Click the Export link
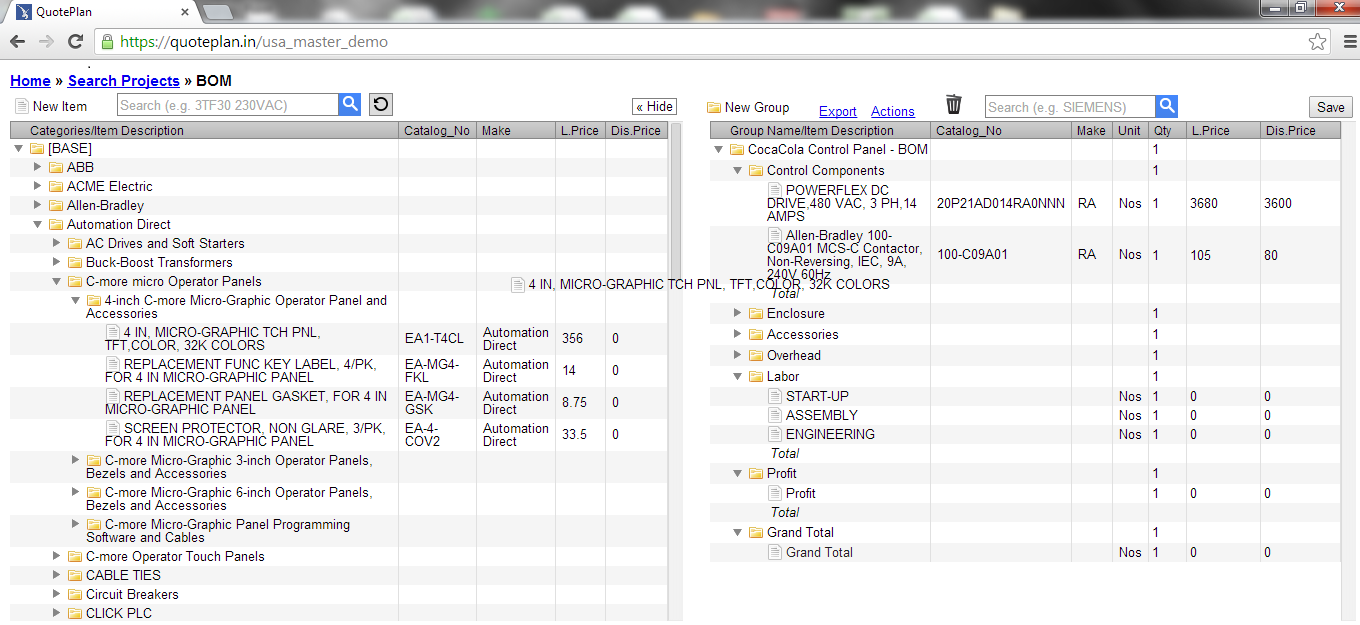The width and height of the screenshot is (1360, 625). 838,111
